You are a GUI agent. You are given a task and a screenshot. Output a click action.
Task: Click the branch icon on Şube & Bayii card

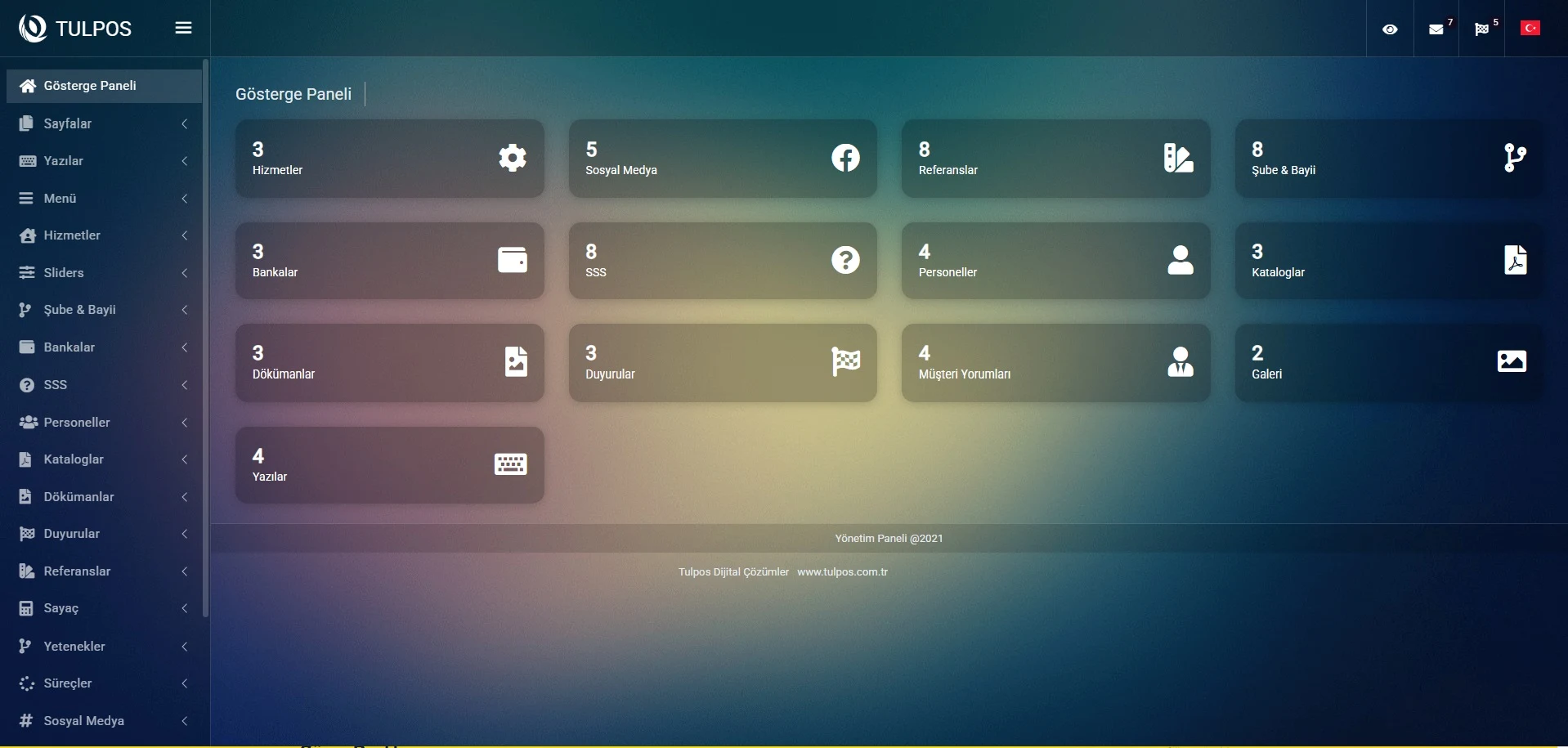pos(1515,158)
